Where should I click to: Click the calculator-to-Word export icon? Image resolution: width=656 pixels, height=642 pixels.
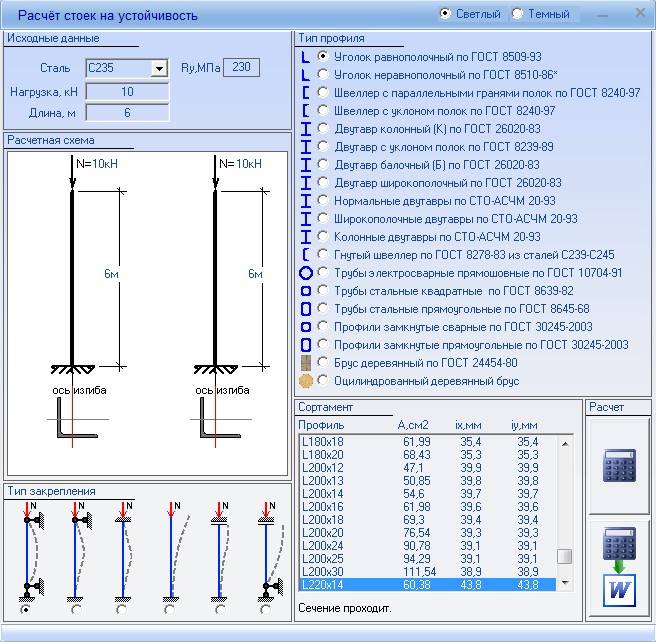click(619, 566)
